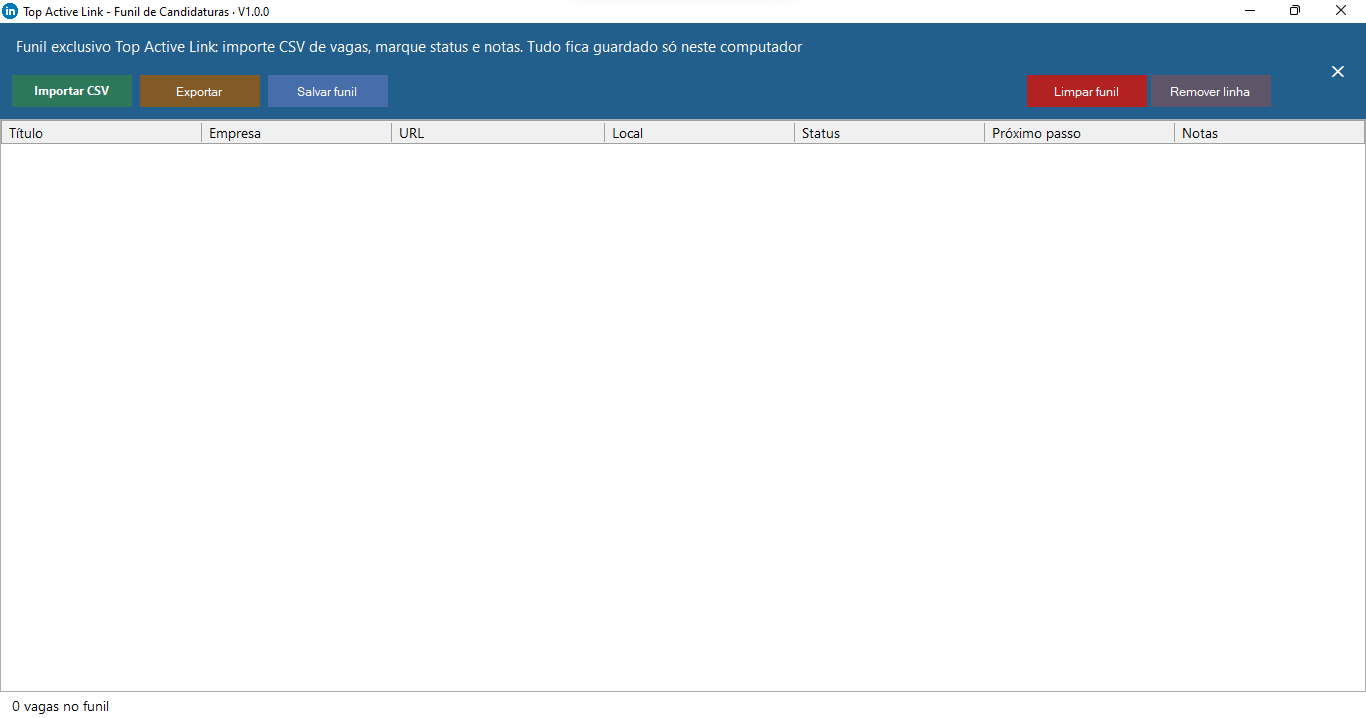This screenshot has height=718, width=1366.
Task: Minimize the Top Active Link window
Action: pos(1250,11)
